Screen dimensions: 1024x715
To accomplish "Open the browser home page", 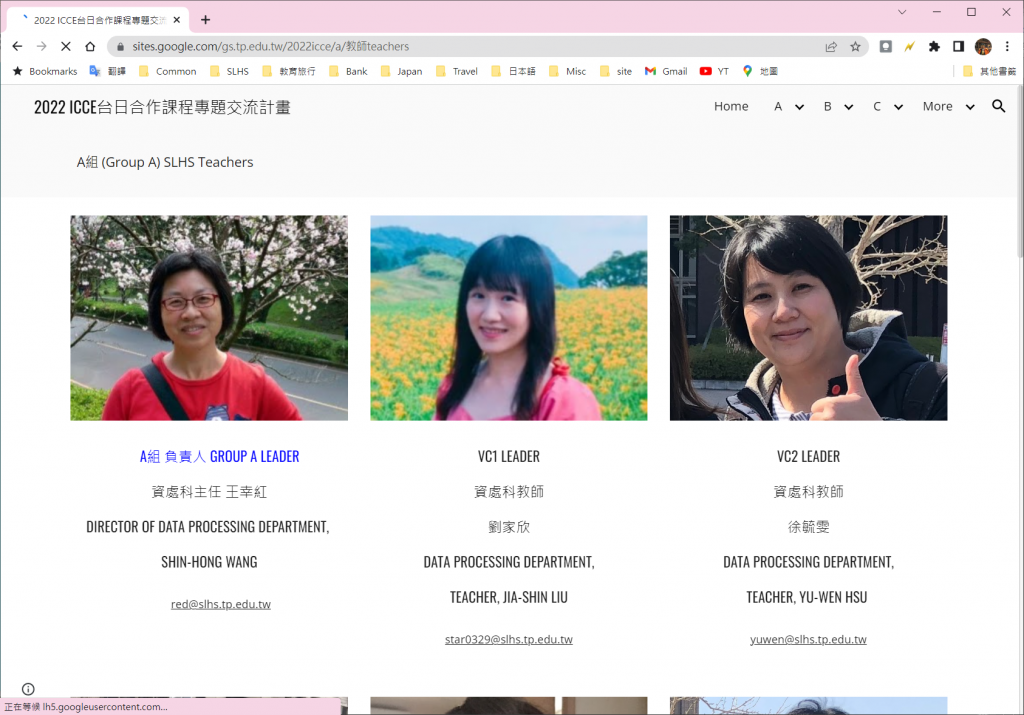I will [90, 46].
